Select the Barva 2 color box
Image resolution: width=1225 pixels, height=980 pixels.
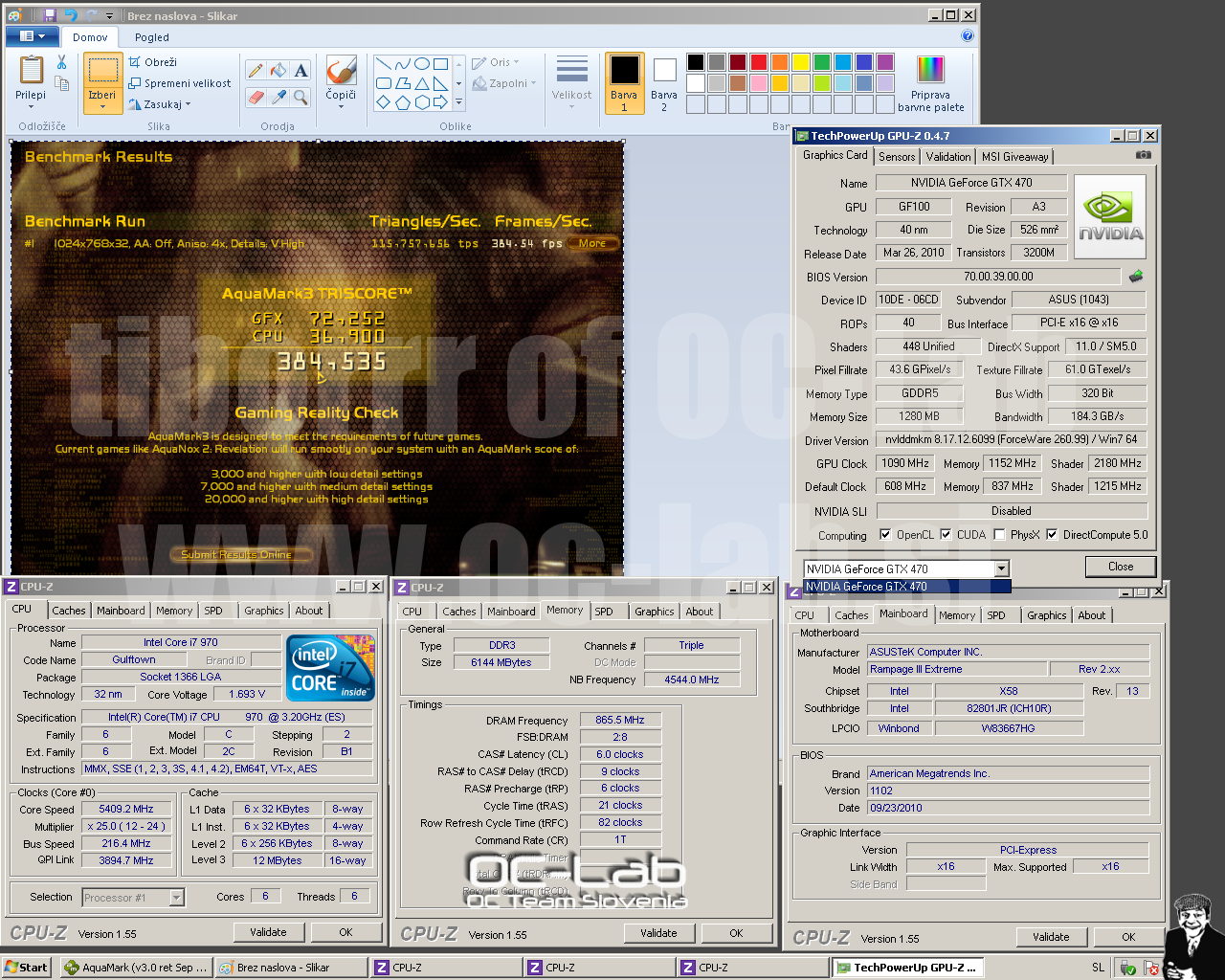tap(664, 82)
